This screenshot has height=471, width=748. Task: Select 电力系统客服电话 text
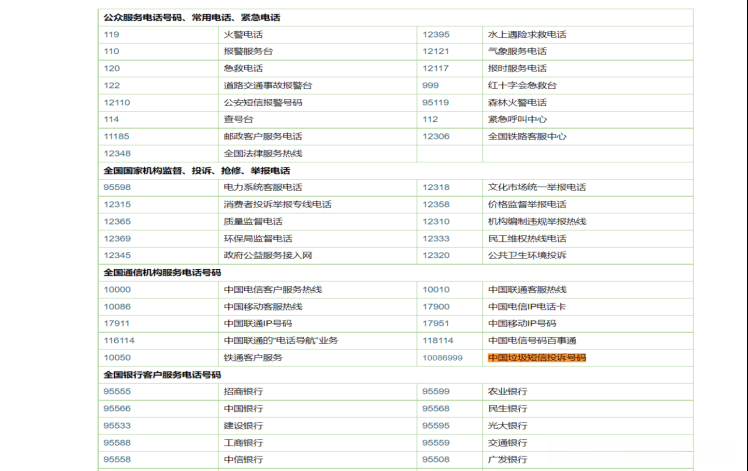[263, 188]
